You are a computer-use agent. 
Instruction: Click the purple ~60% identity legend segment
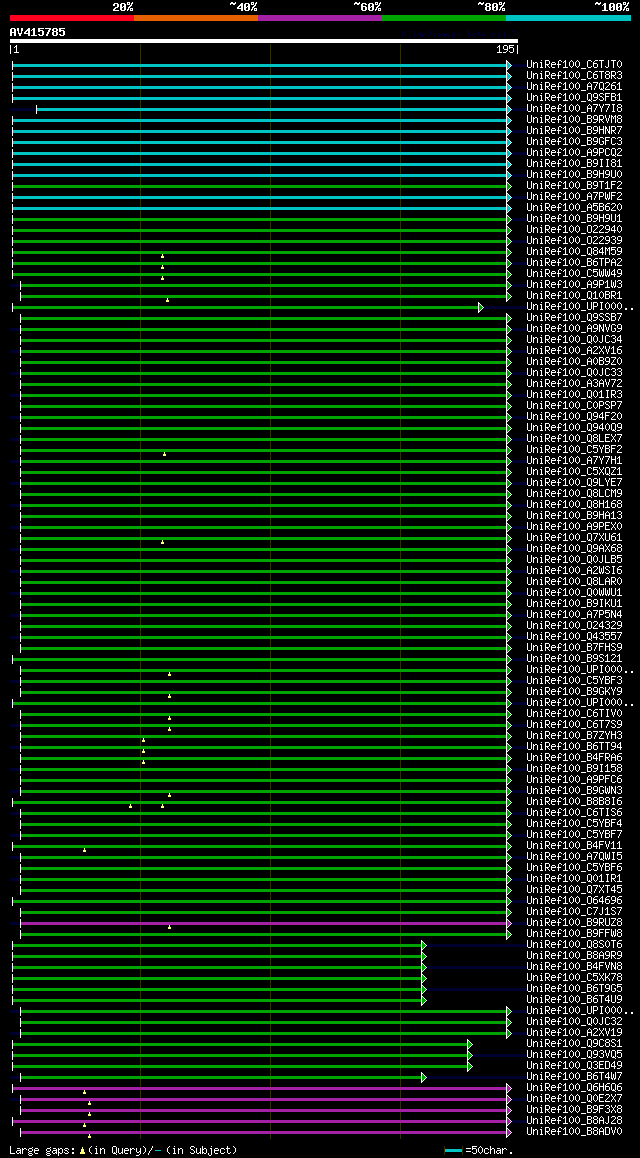(320, 17)
